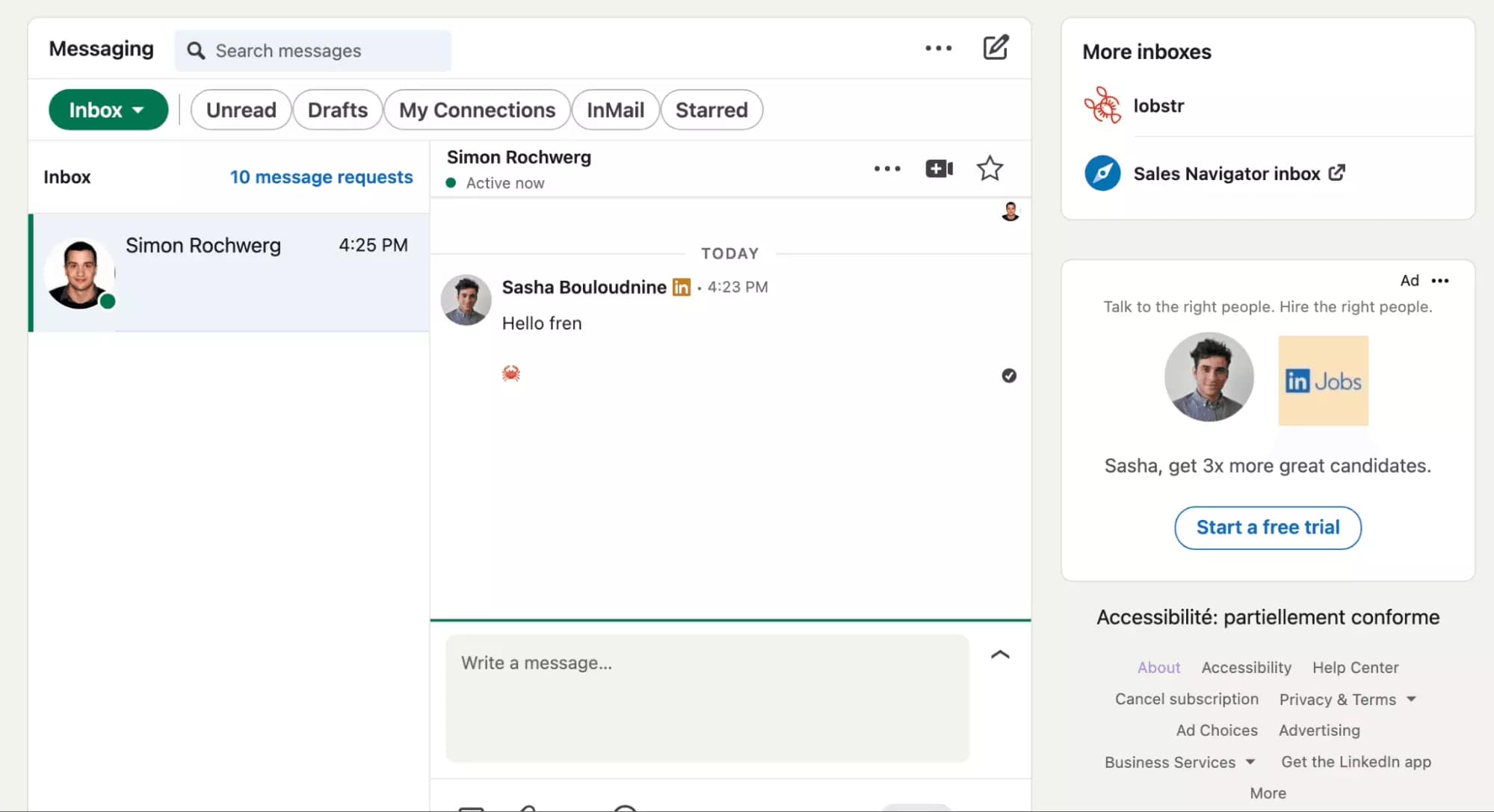Compose a new message with the pencil icon
Viewport: 1494px width, 812px height.
pos(995,47)
